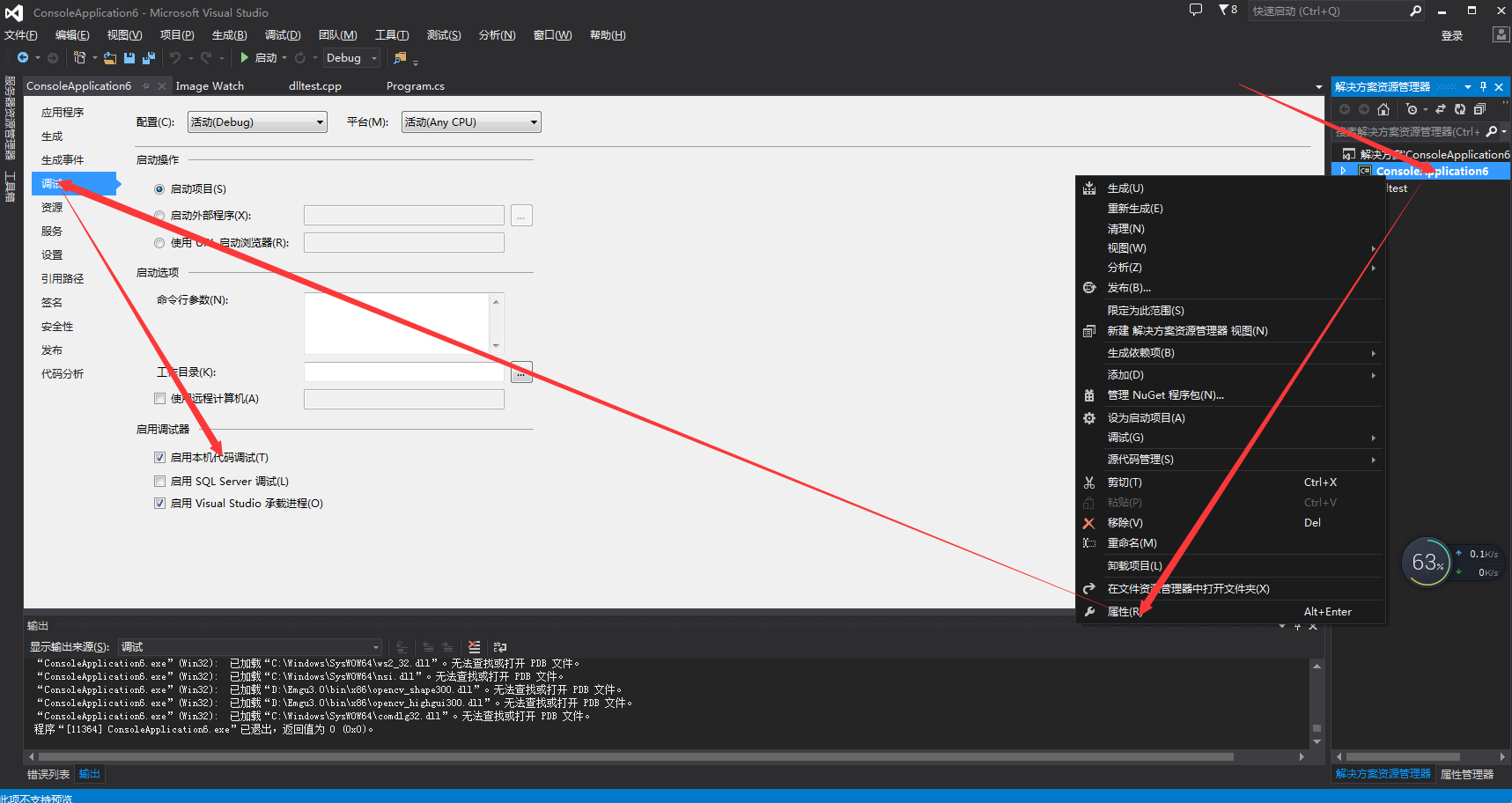Click the 登录 sign-in link
This screenshot has height=803, width=1512.
1452,36
